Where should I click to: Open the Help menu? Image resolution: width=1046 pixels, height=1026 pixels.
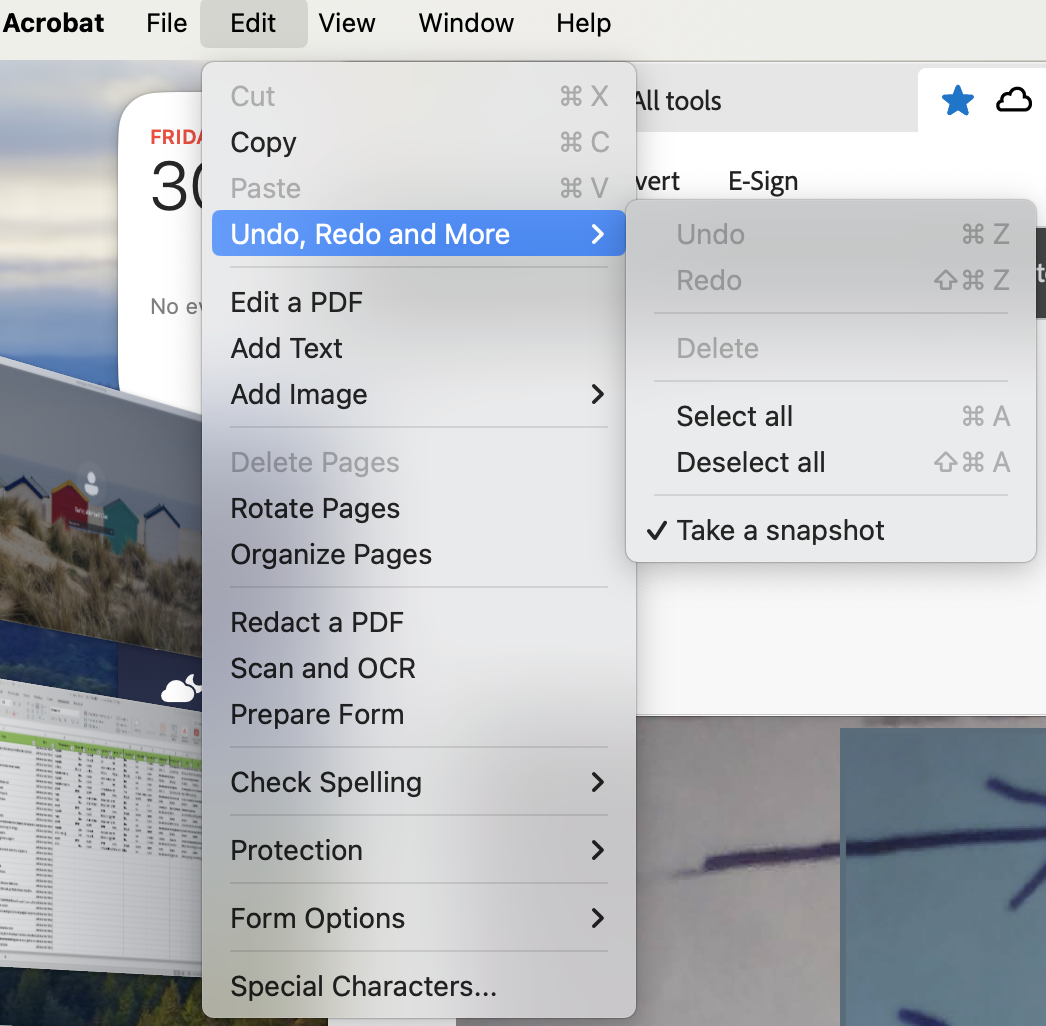583,23
